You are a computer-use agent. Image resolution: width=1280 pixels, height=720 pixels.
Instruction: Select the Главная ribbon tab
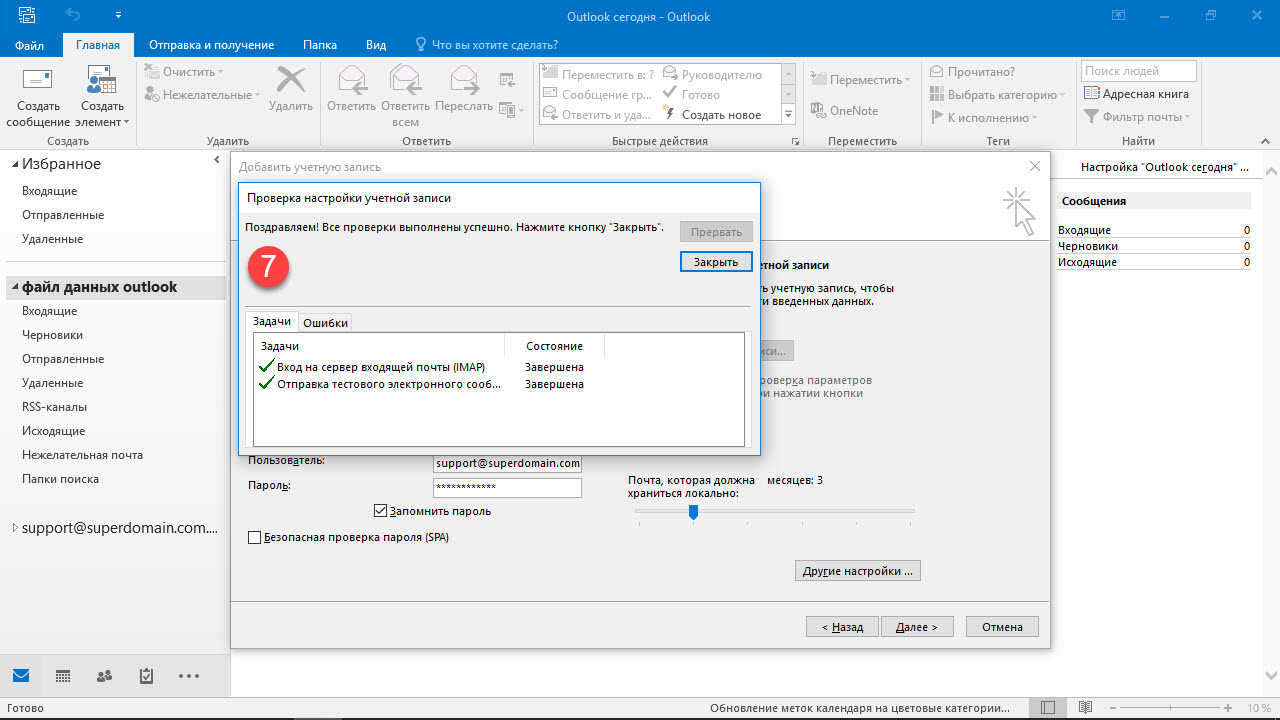pos(98,45)
